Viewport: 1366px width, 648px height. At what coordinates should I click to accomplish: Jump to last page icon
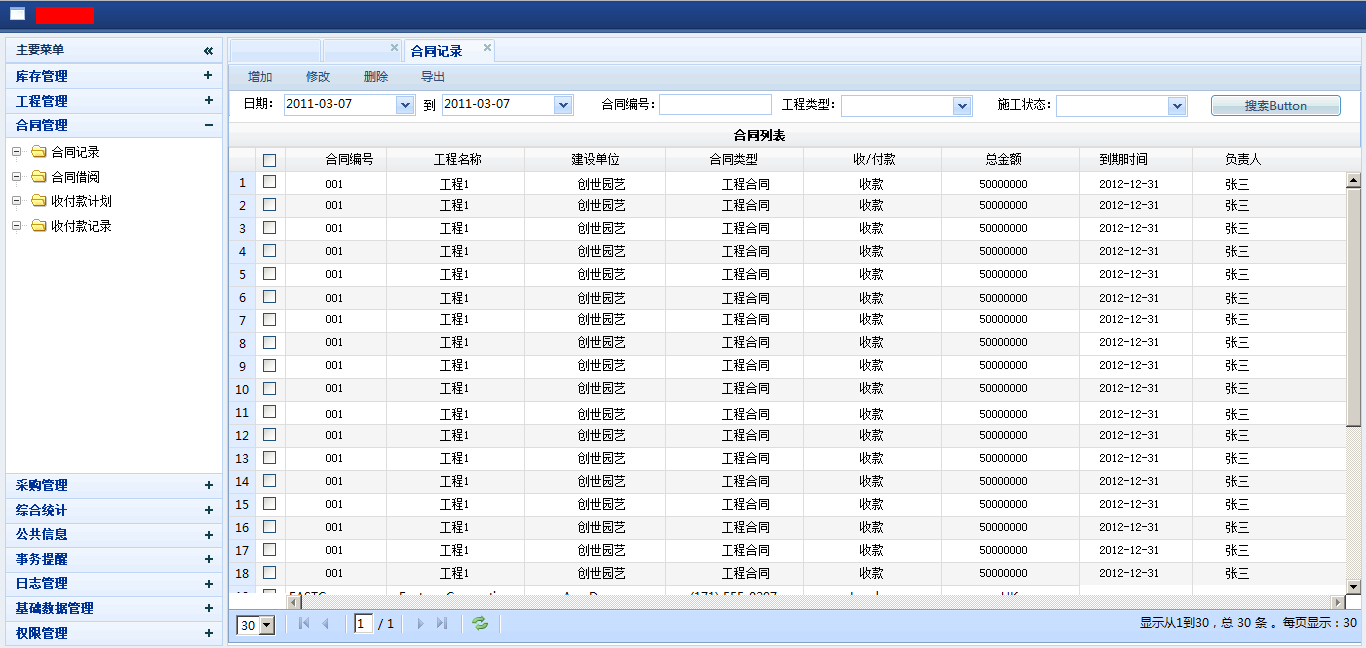pyautogui.click(x=442, y=624)
